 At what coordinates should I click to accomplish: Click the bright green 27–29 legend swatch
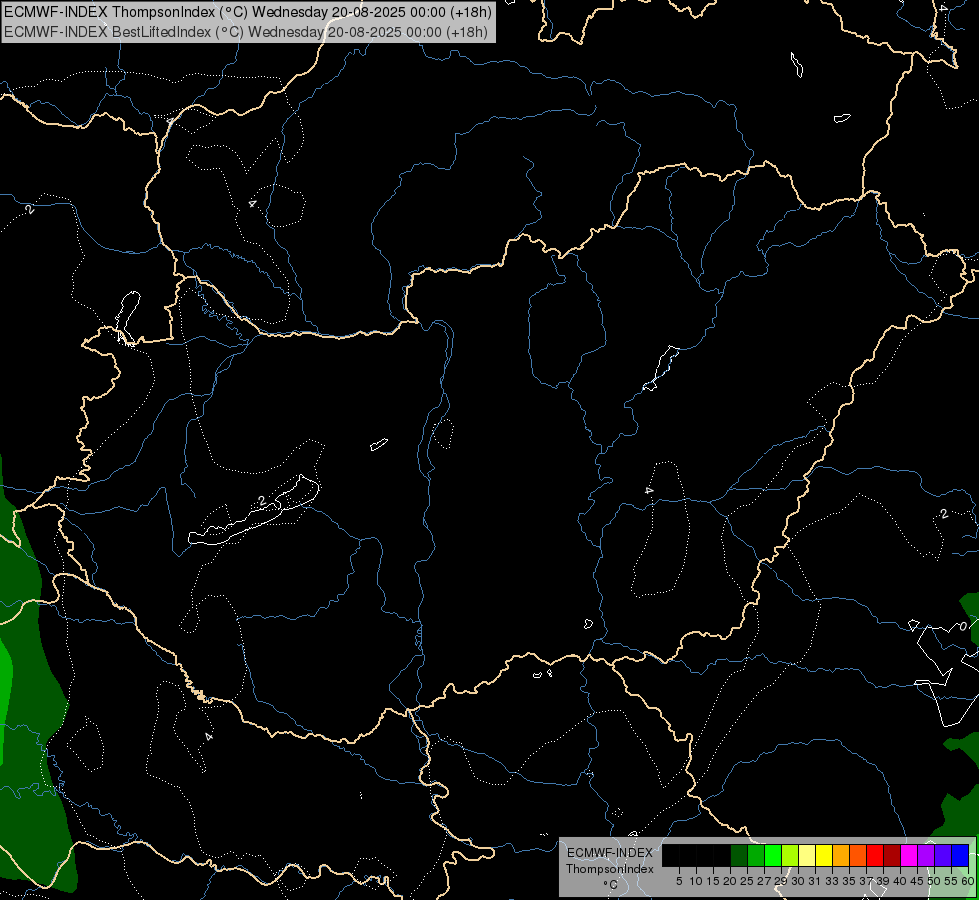[773, 855]
